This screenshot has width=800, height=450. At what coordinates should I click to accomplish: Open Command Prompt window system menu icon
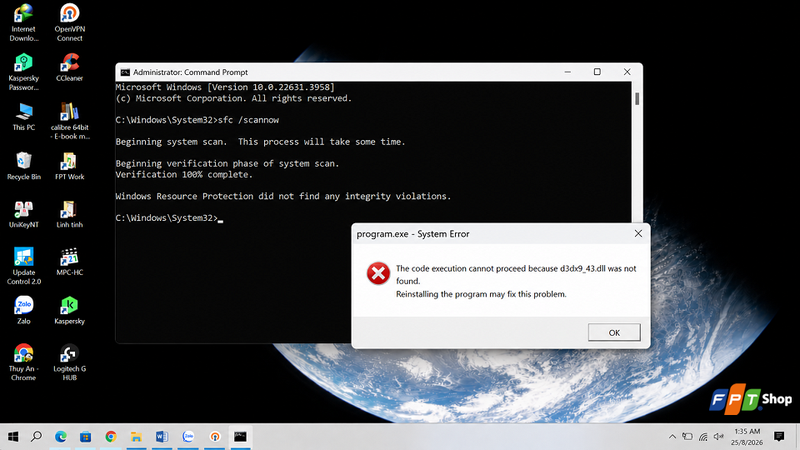[125, 72]
